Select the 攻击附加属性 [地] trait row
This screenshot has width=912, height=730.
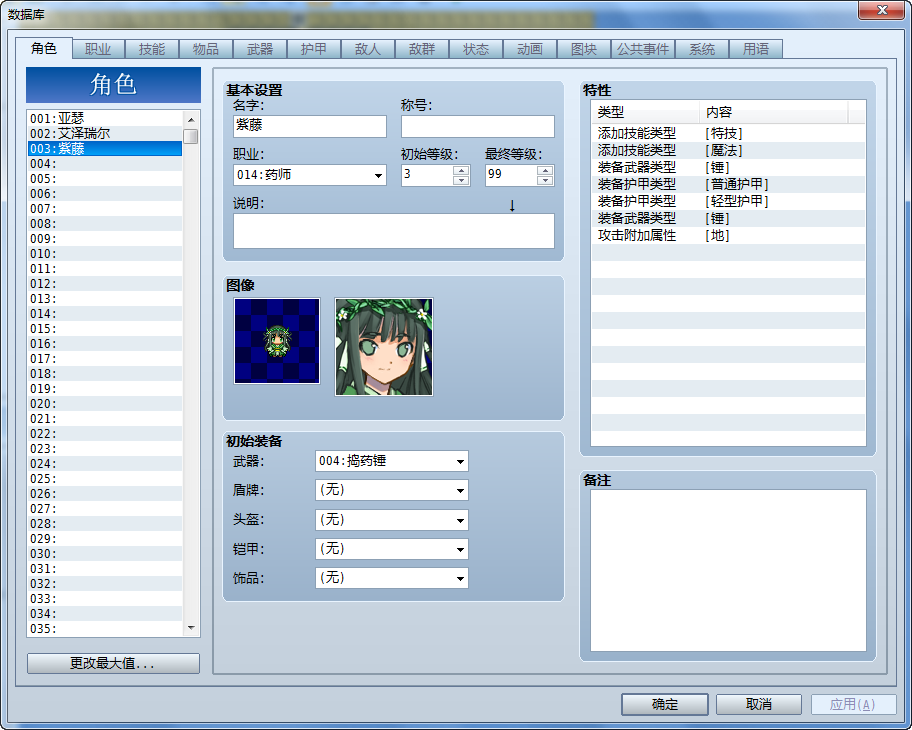tap(728, 236)
